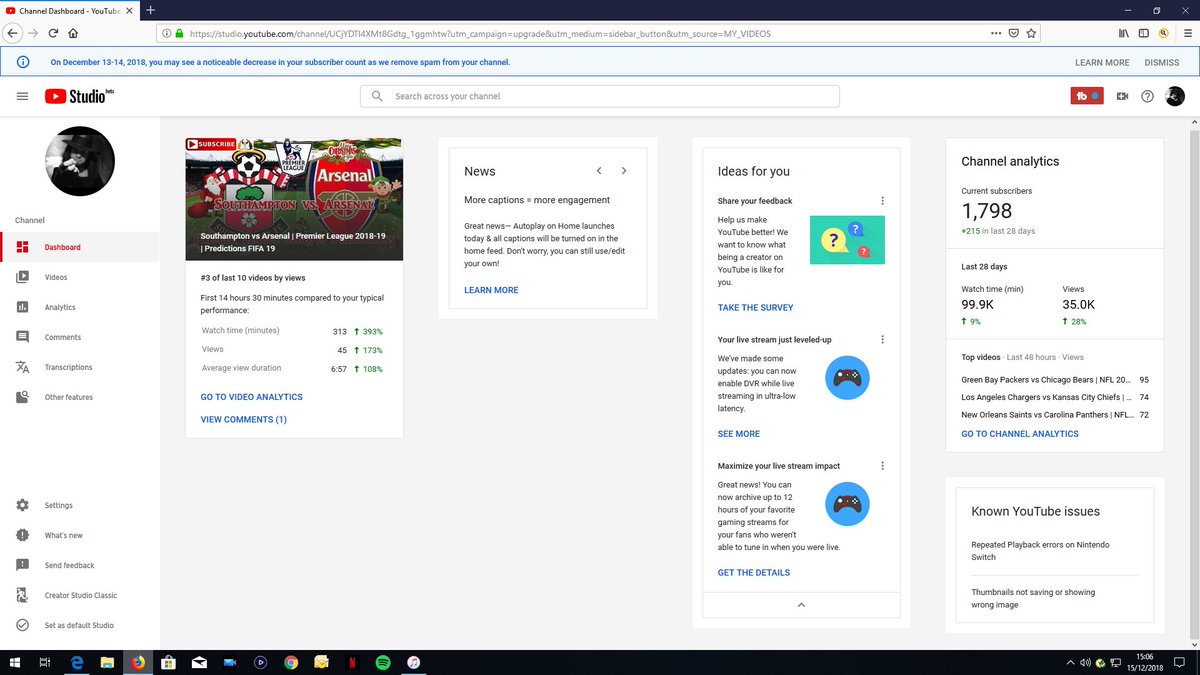This screenshot has width=1200, height=675.
Task: Open the account avatar in the header
Action: click(1175, 96)
